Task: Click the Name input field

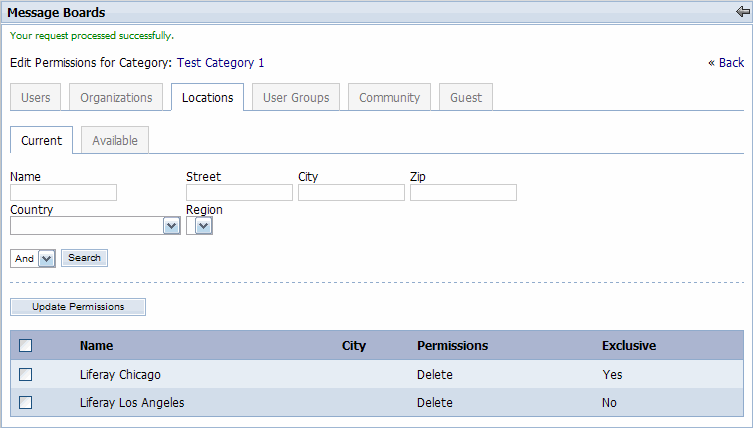Action: [64, 193]
